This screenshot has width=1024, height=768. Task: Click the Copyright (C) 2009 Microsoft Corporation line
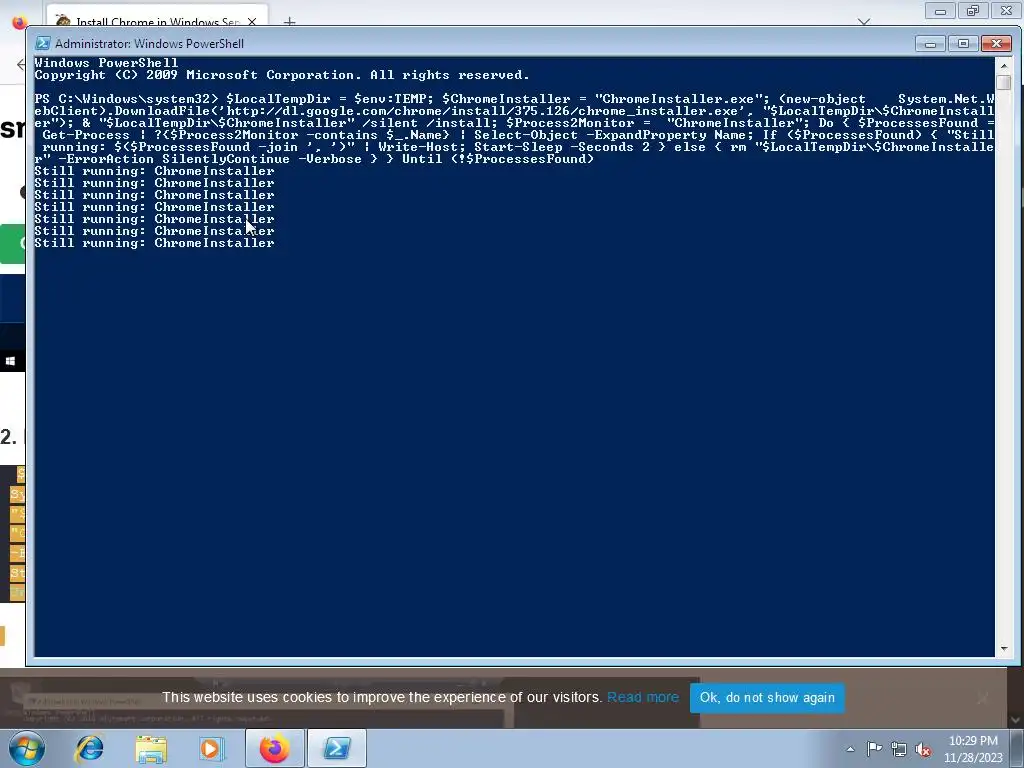(x=281, y=75)
